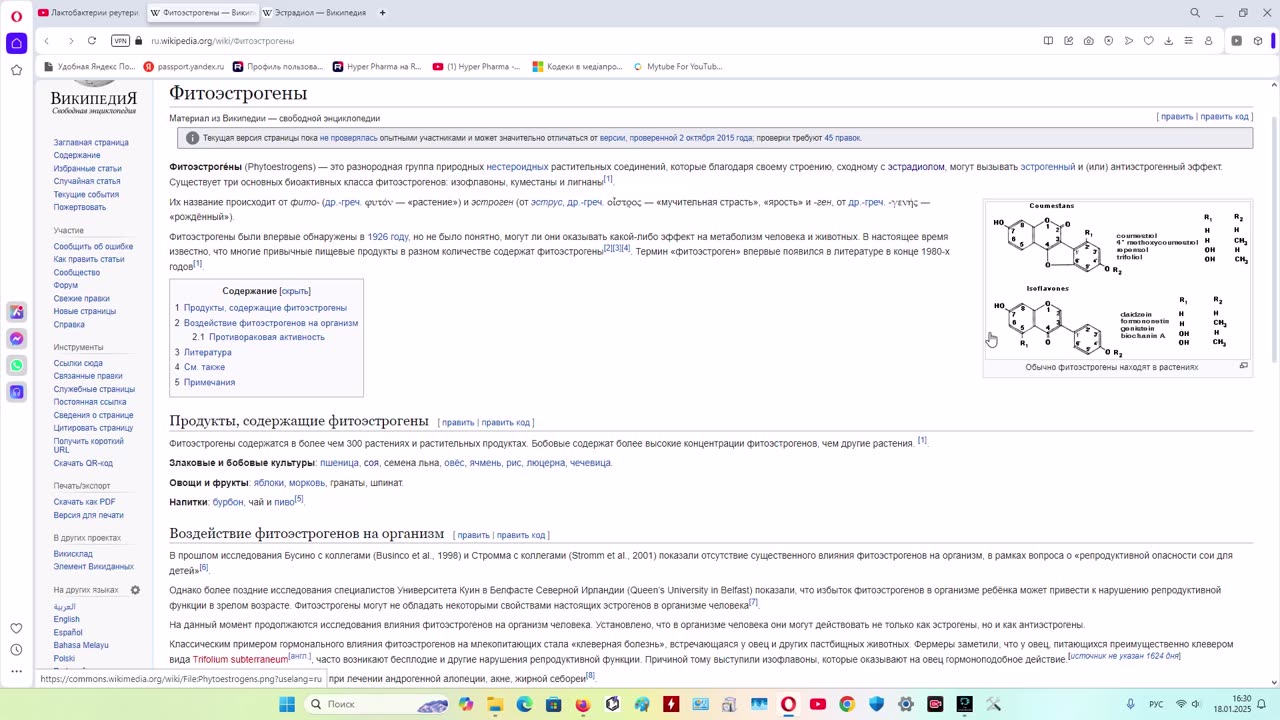This screenshot has width=1280, height=720.
Task: Open a new tab with plus button
Action: click(x=382, y=13)
